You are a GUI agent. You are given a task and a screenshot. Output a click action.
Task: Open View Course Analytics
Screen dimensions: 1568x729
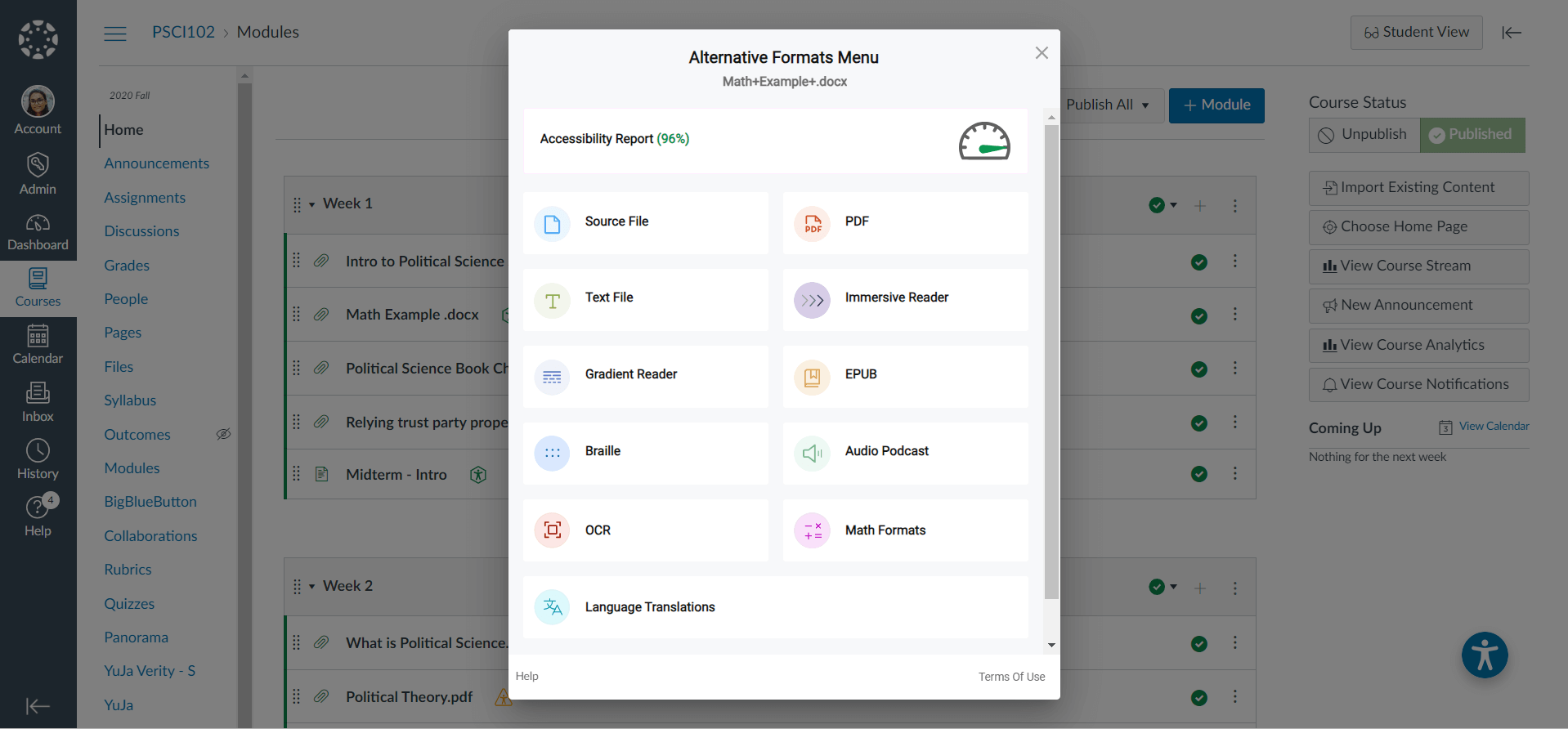pos(1418,346)
